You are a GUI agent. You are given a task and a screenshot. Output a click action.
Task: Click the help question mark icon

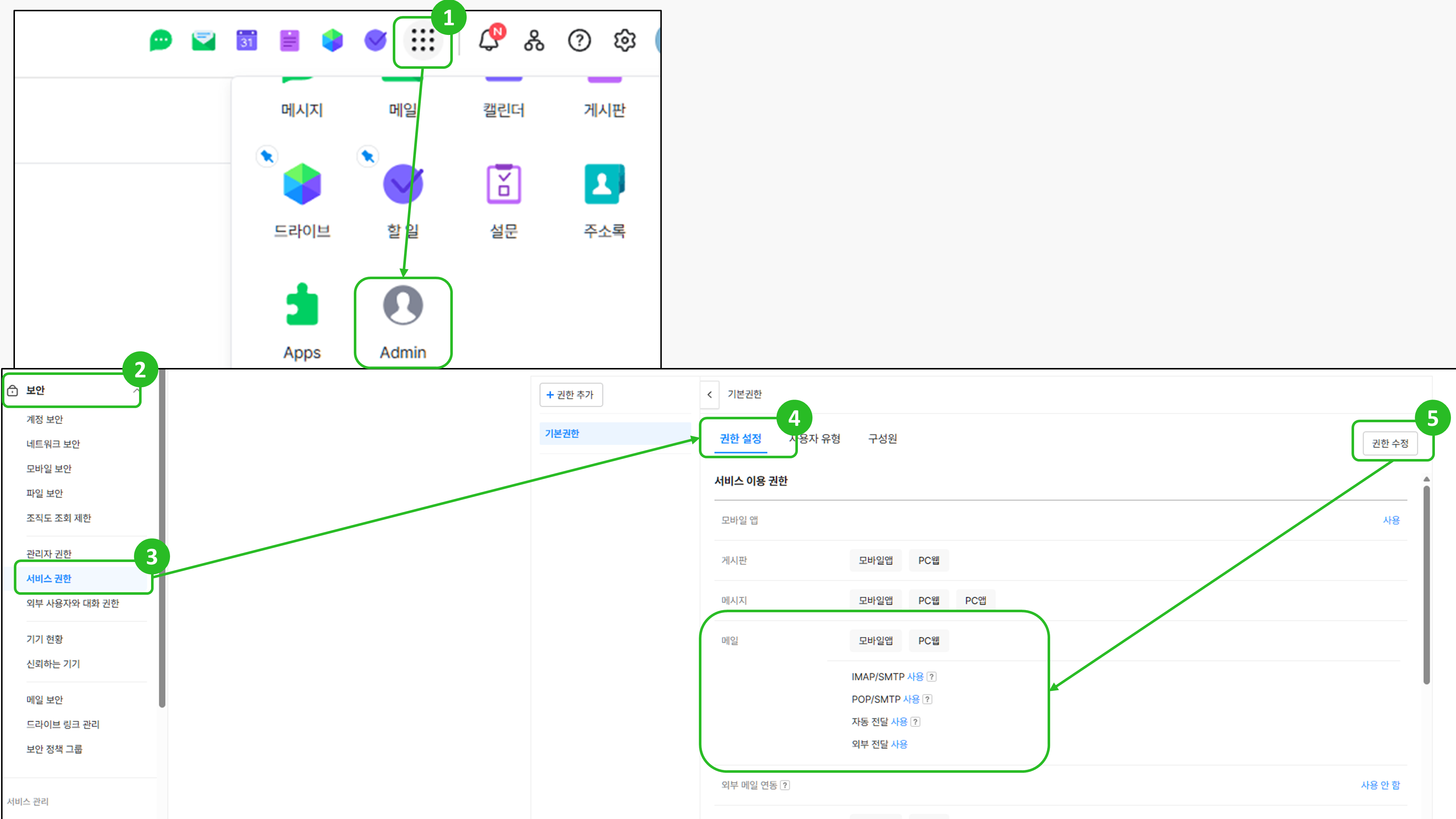pyautogui.click(x=579, y=41)
